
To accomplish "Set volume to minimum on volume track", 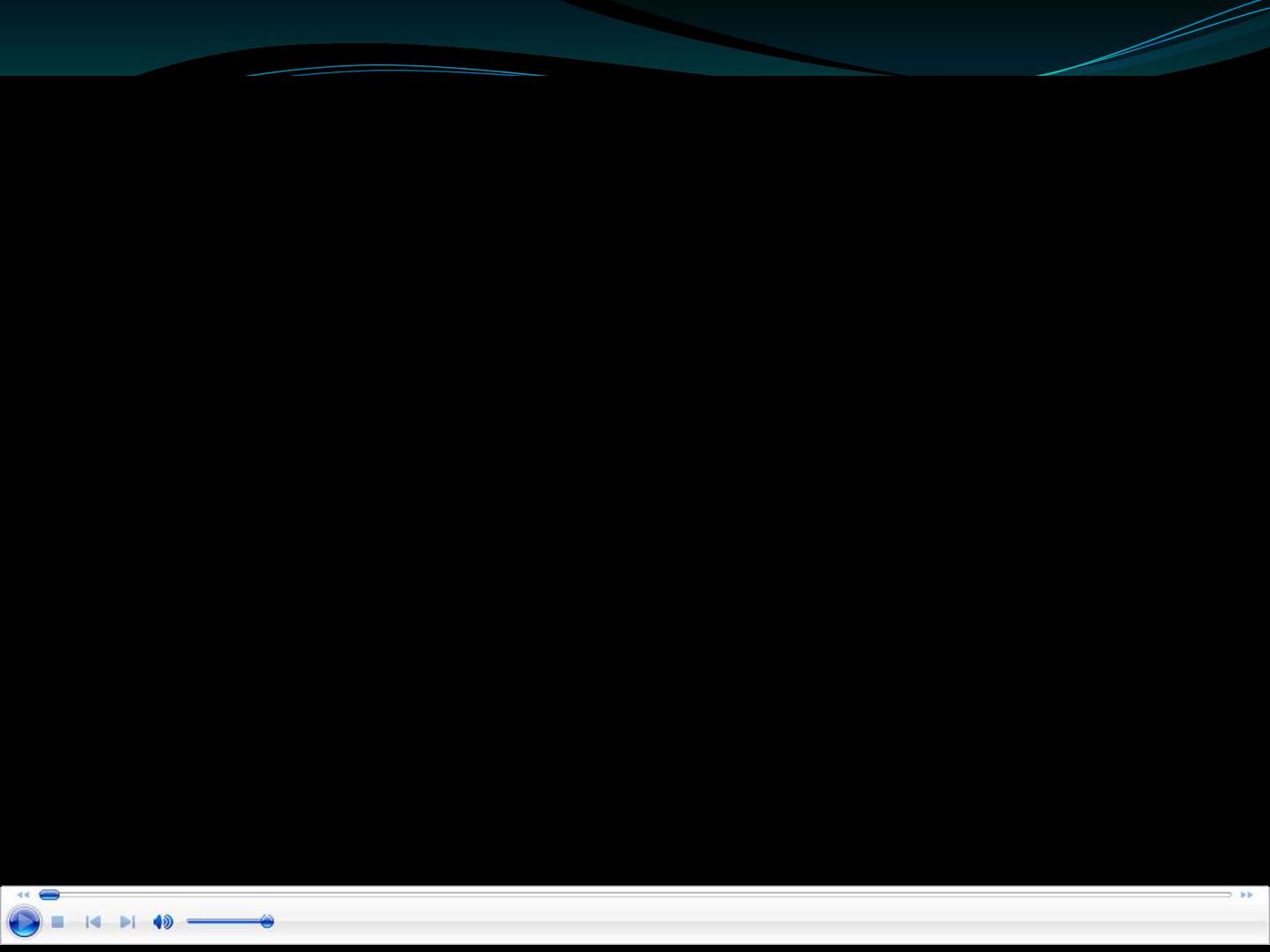I will (x=189, y=922).
